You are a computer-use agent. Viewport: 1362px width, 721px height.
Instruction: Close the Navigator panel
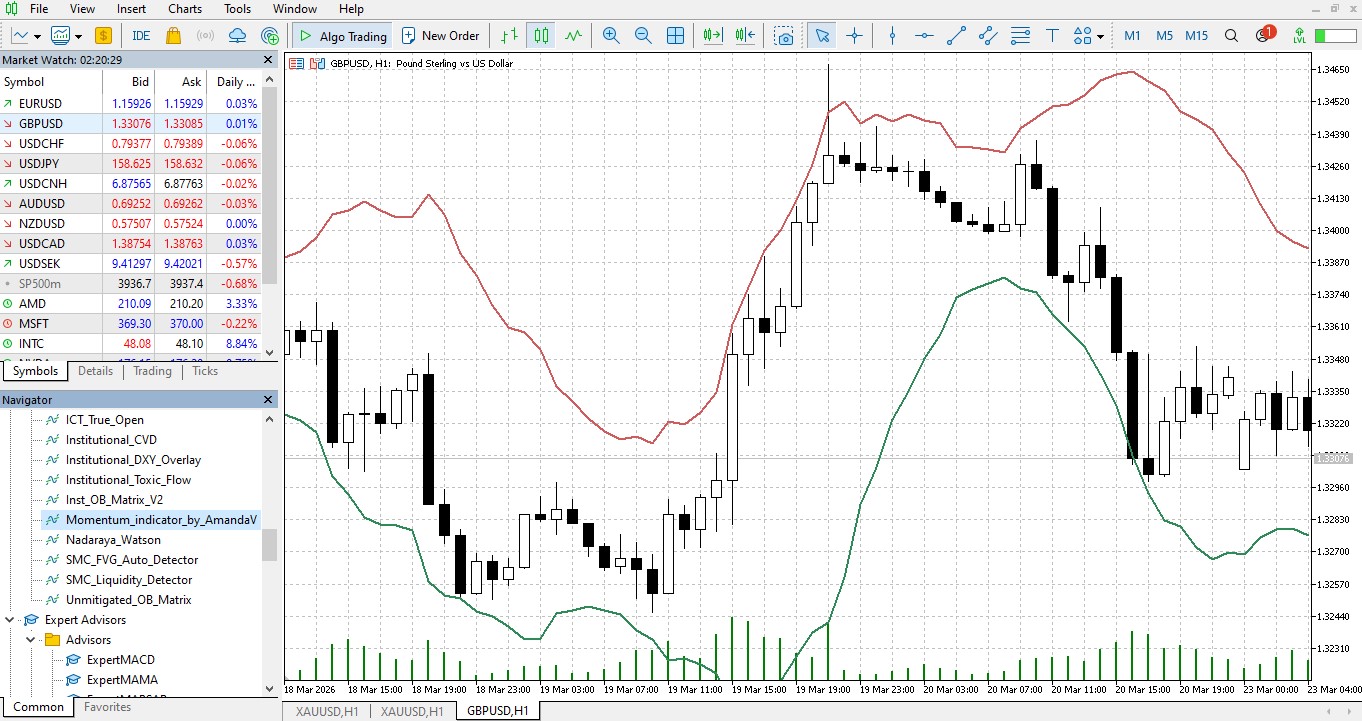point(268,400)
